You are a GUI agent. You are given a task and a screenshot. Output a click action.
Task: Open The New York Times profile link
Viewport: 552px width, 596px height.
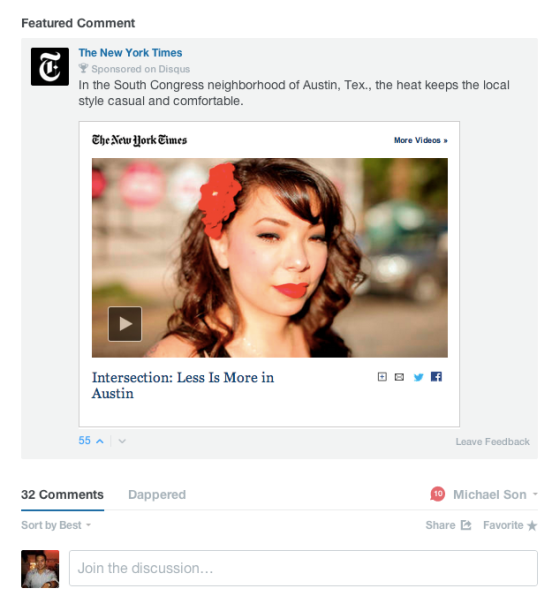click(x=130, y=52)
